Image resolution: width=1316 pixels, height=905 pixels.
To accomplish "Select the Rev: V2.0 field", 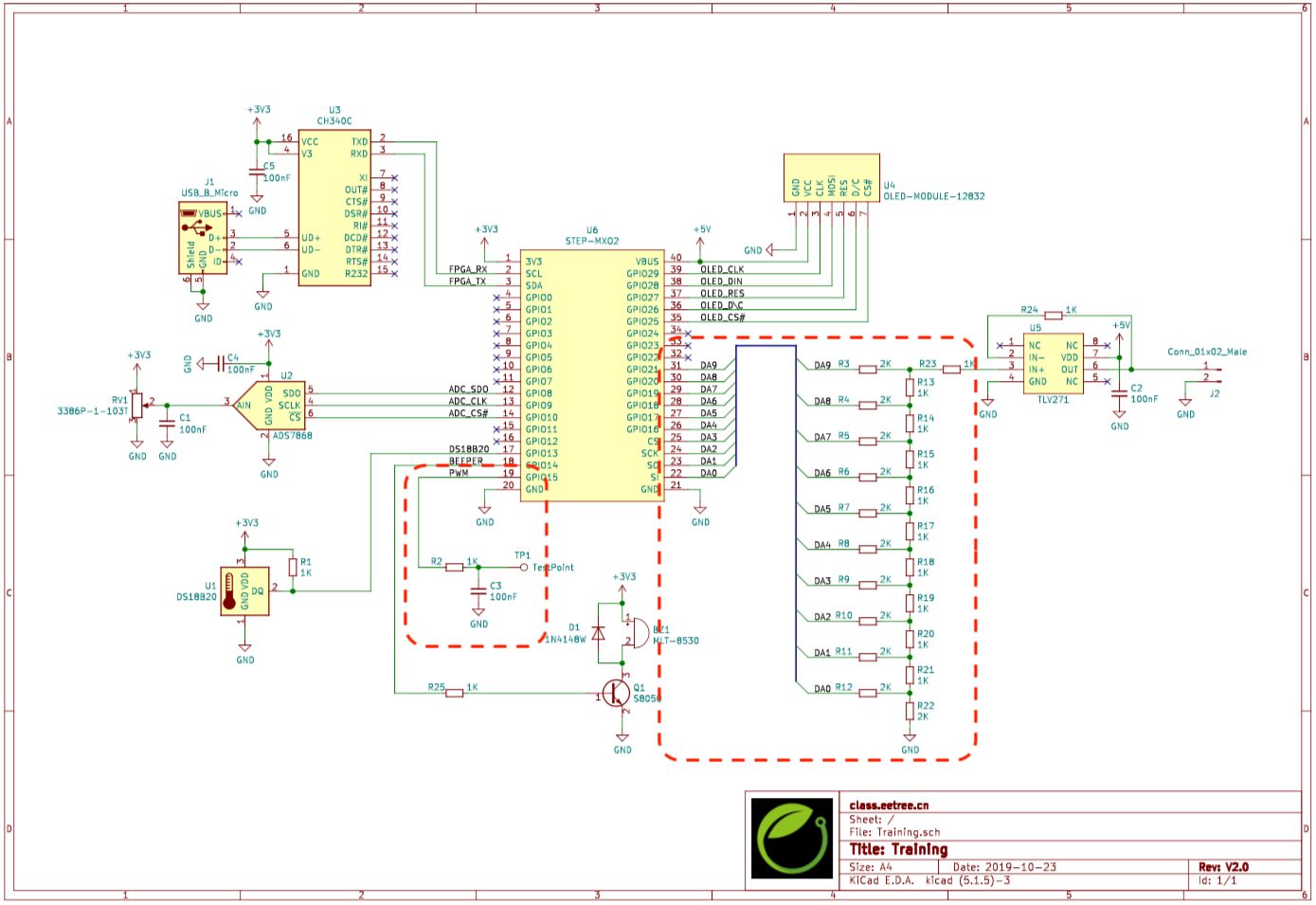I will [x=1223, y=867].
